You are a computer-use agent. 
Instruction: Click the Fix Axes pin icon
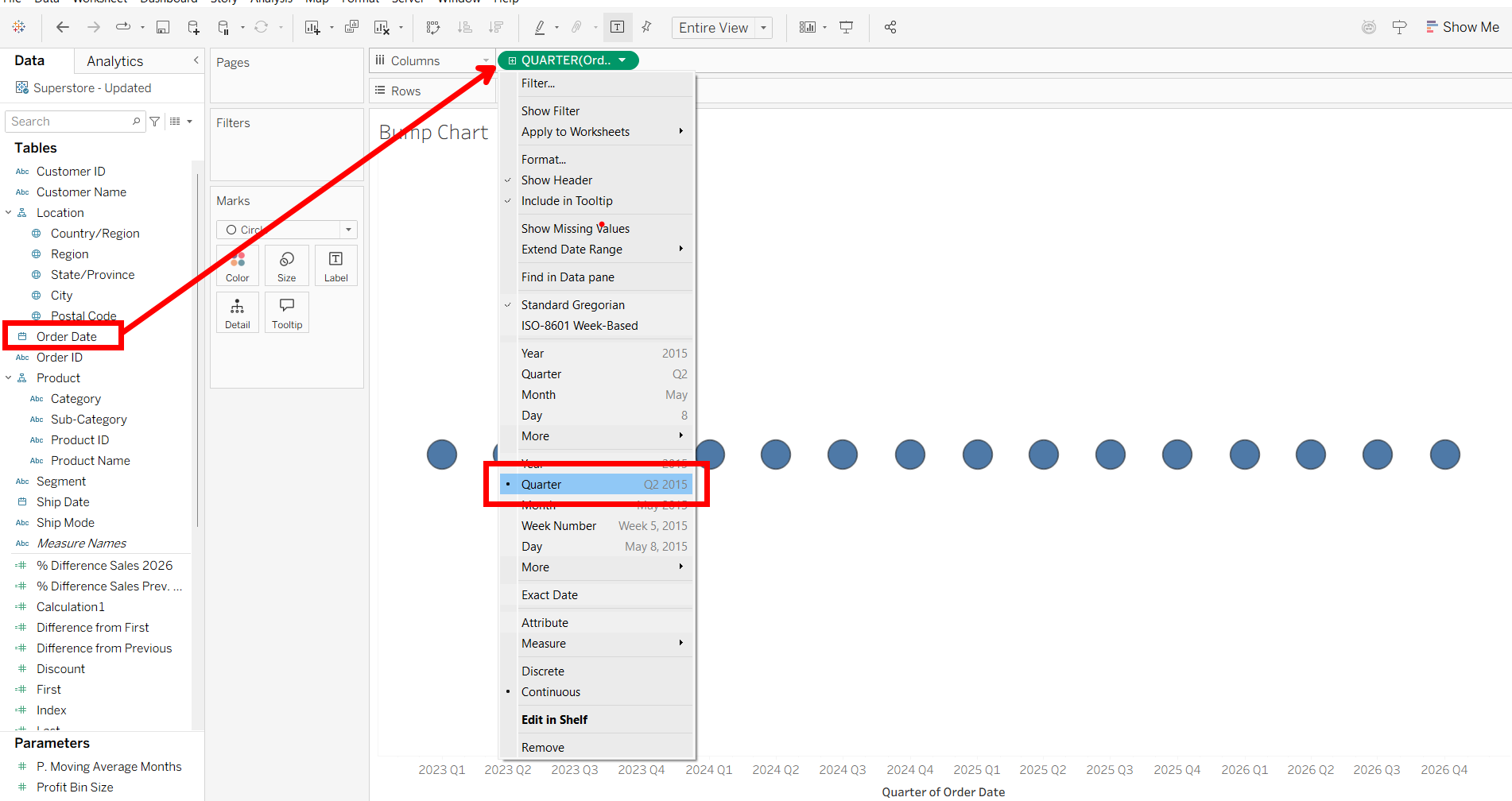(646, 27)
